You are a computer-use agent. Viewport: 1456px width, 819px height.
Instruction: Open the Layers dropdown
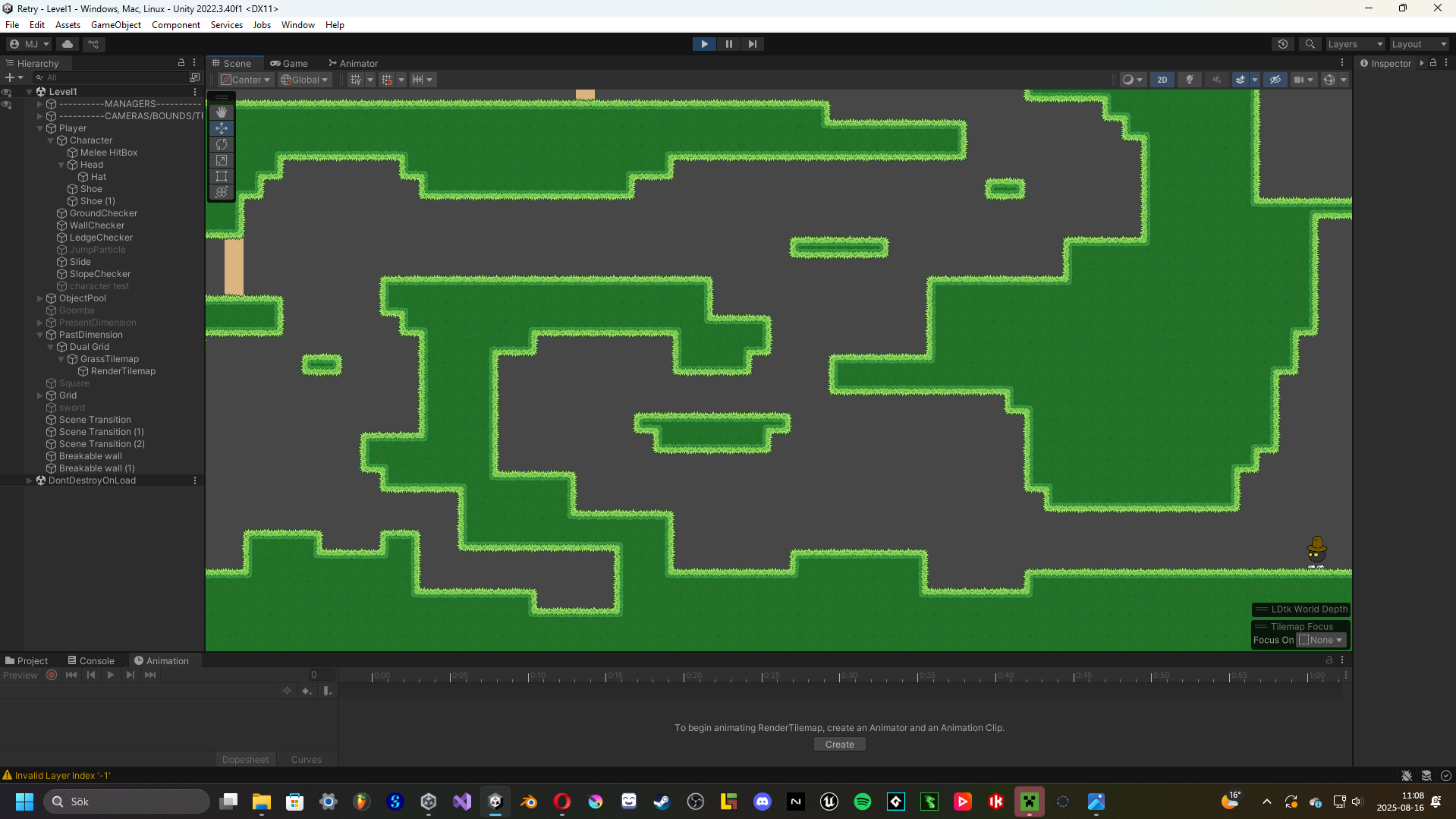click(x=1355, y=44)
